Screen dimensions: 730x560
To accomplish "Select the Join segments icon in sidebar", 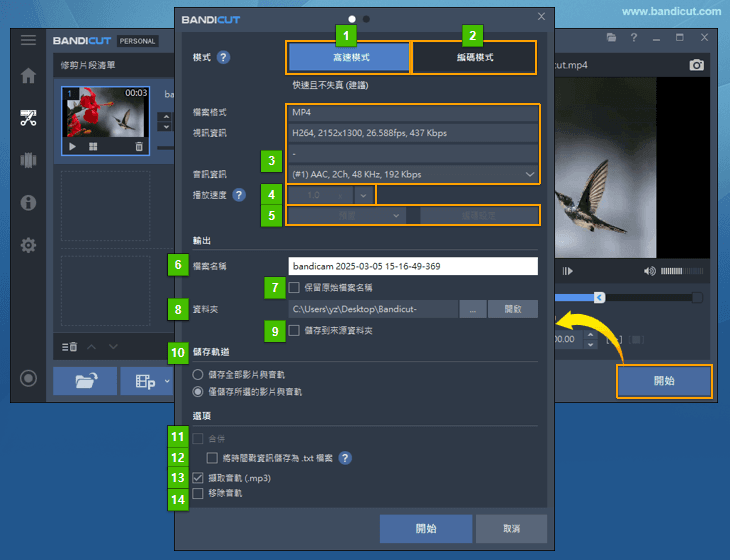I will 28,160.
